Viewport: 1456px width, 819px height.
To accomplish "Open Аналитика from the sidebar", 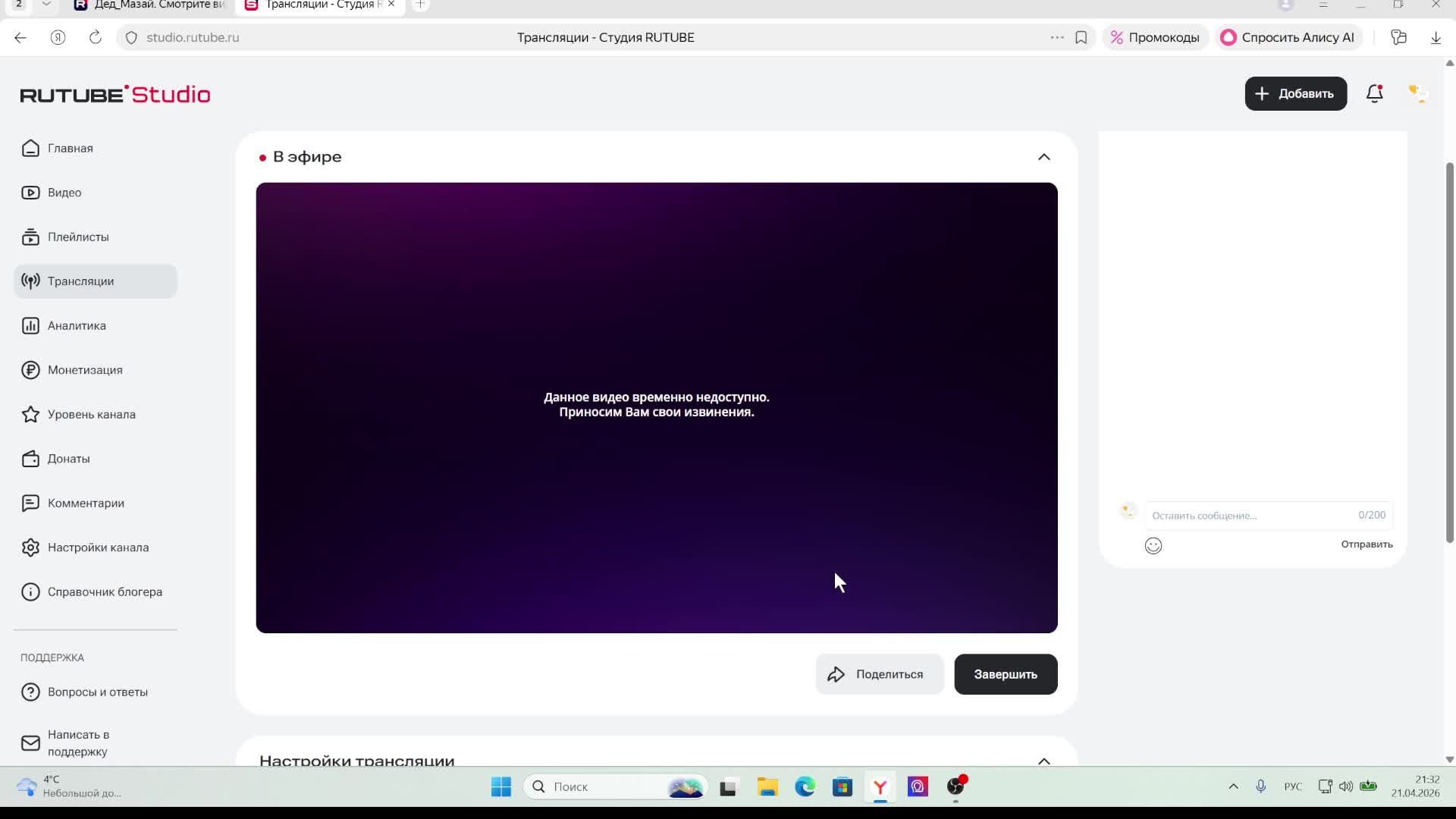I will pyautogui.click(x=77, y=326).
